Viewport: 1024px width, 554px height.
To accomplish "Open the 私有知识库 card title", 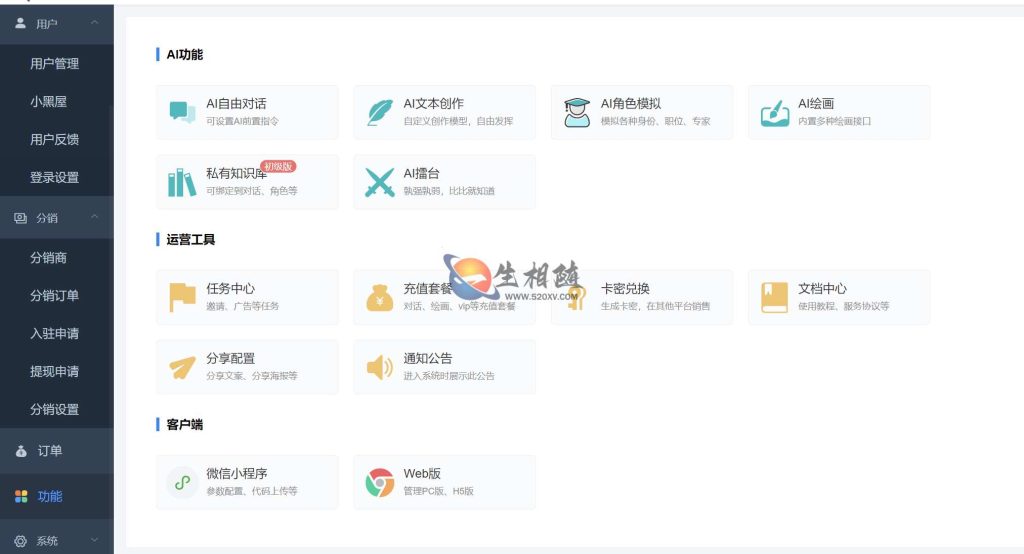I will pyautogui.click(x=236, y=173).
